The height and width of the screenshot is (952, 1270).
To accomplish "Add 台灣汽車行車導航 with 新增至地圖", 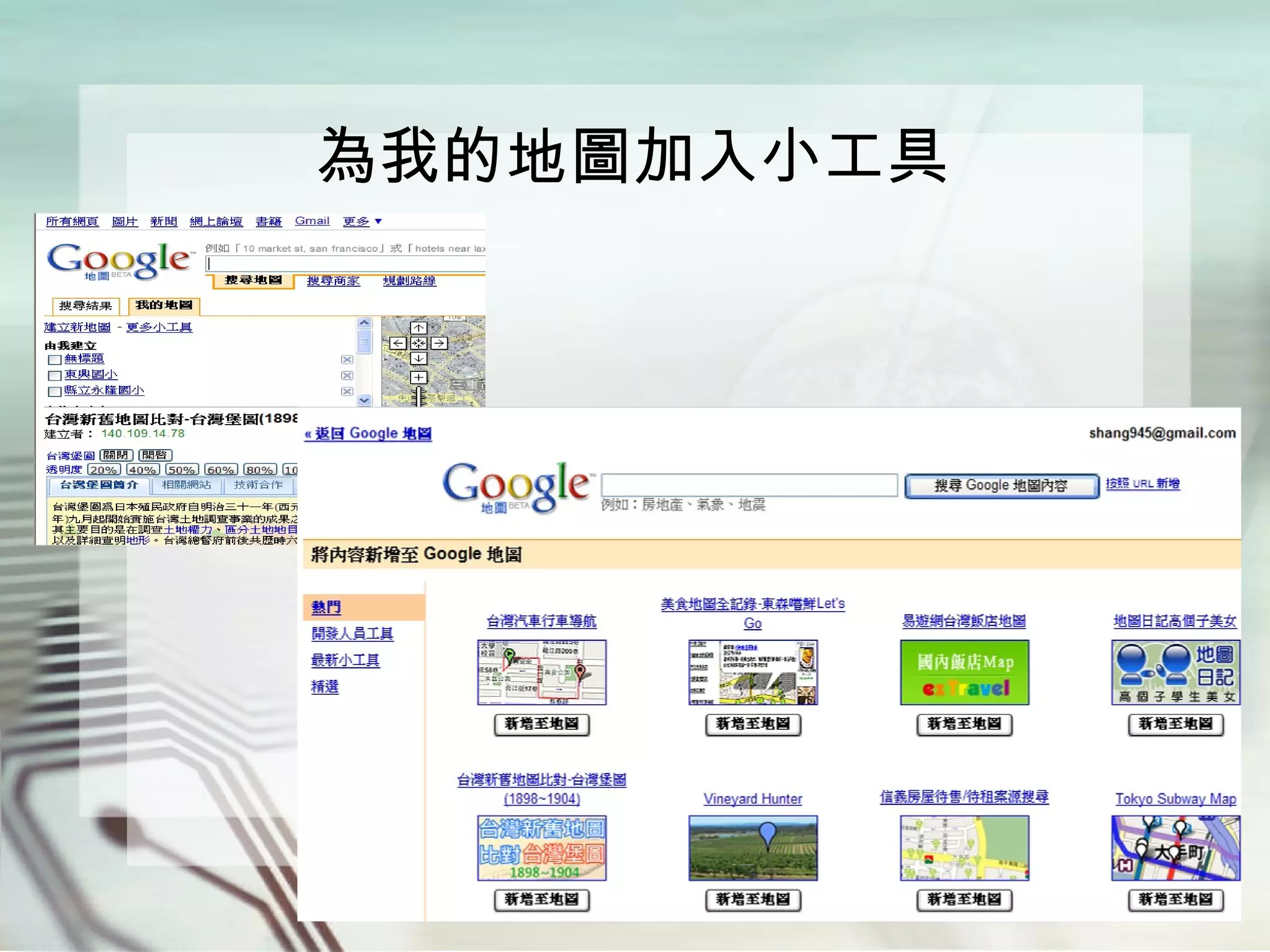I will tap(541, 724).
